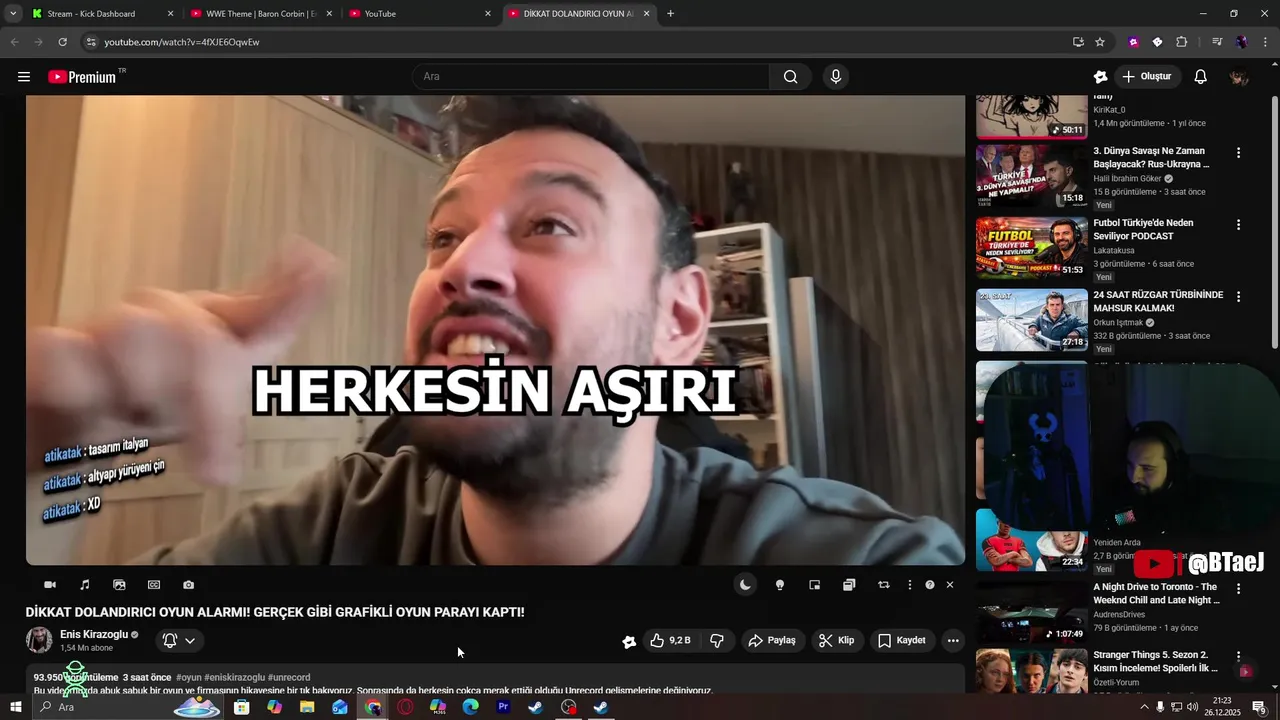Open the enhancer bar vertical dots menu
1280x720 pixels.
click(x=909, y=585)
